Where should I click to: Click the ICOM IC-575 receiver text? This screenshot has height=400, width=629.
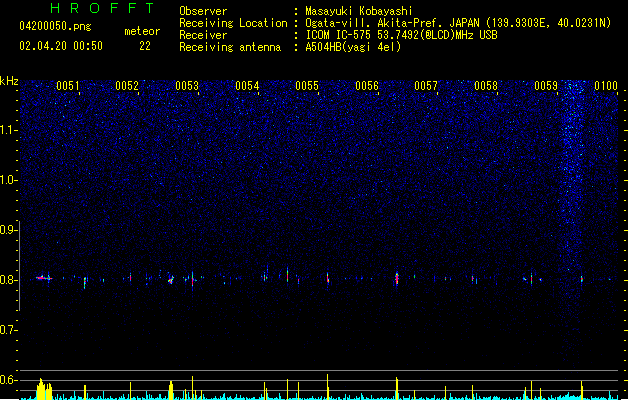402,35
